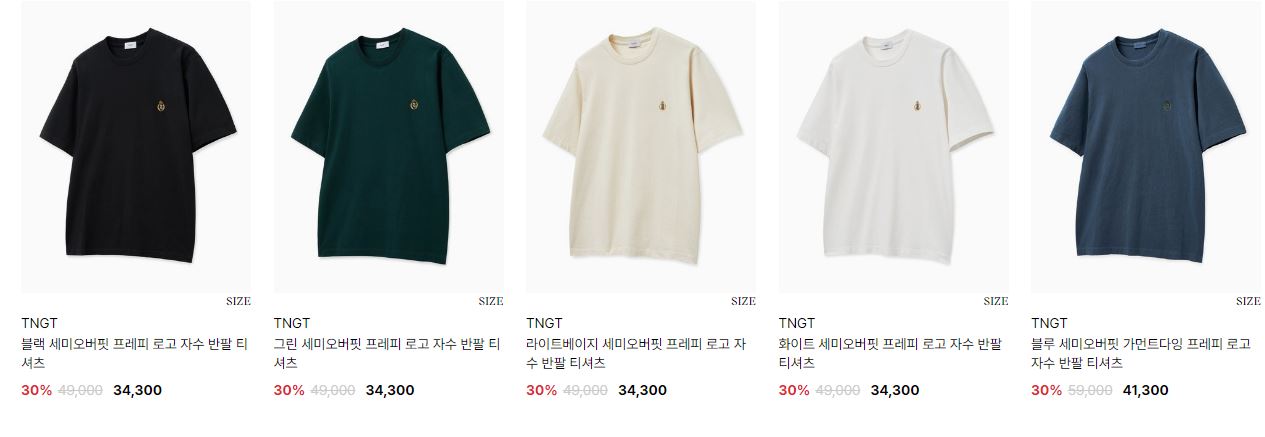Viewport: 1265px width, 437px height.
Task: Select the 34,300 sale price of white t-shirt
Action: (x=895, y=390)
